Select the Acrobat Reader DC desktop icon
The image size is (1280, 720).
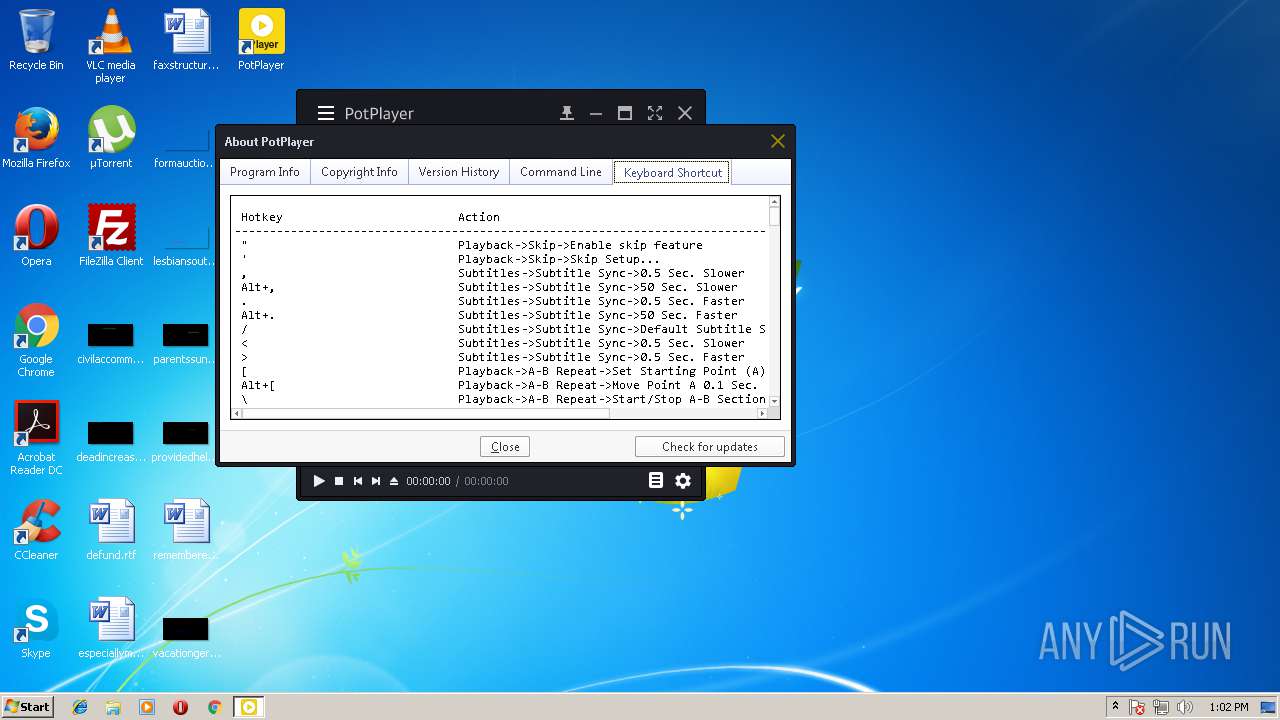tap(36, 438)
